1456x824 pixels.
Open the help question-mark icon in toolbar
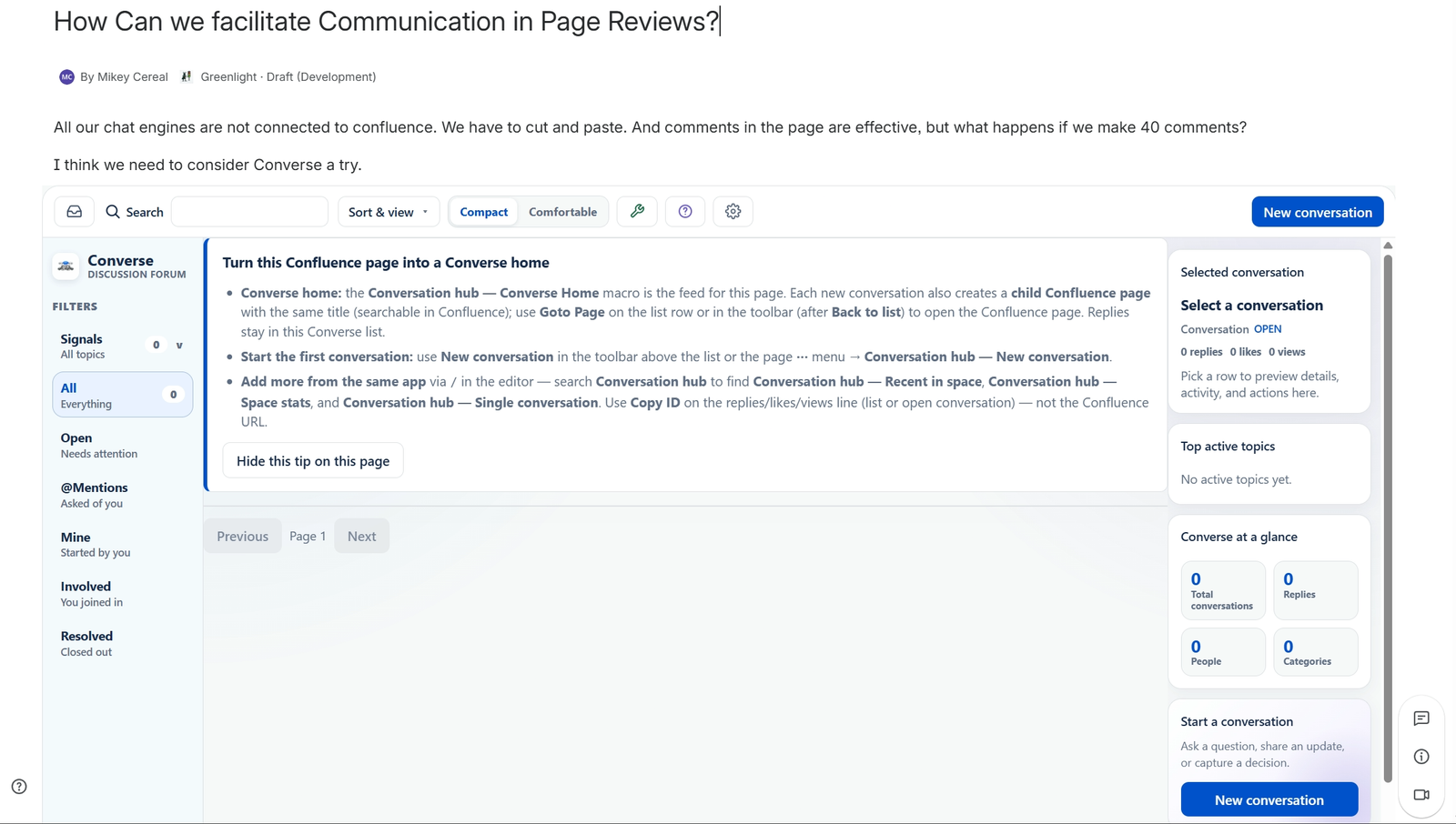(x=685, y=212)
